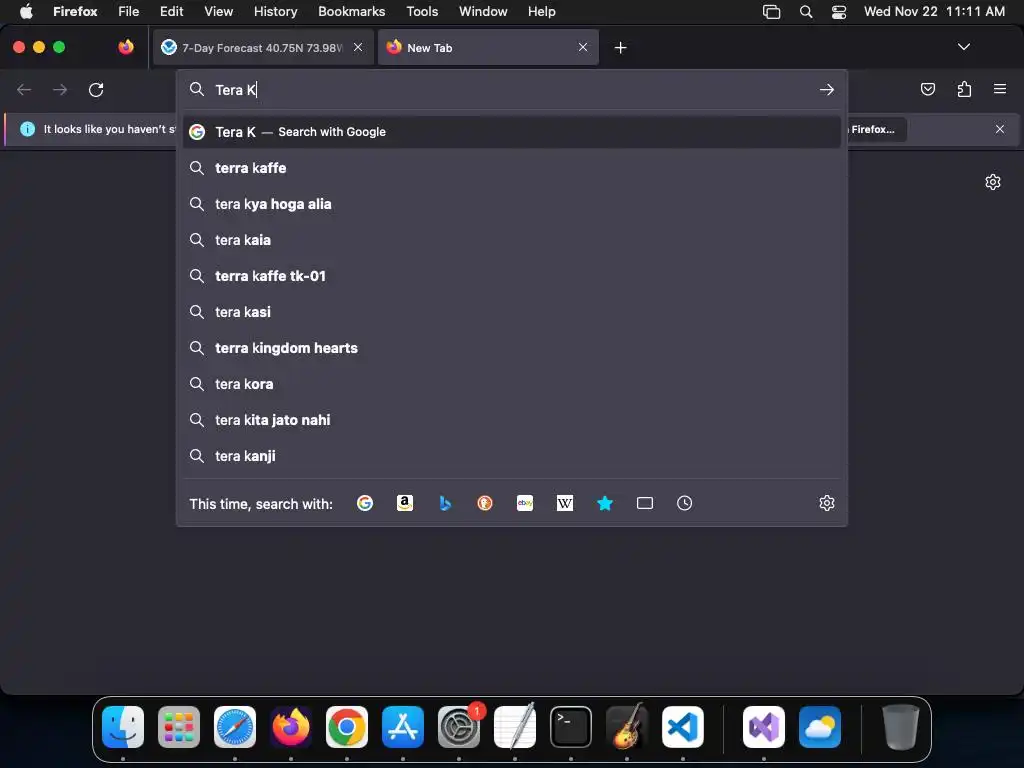The image size is (1024, 768).
Task: Open Finder from the Dock
Action: pos(123,727)
